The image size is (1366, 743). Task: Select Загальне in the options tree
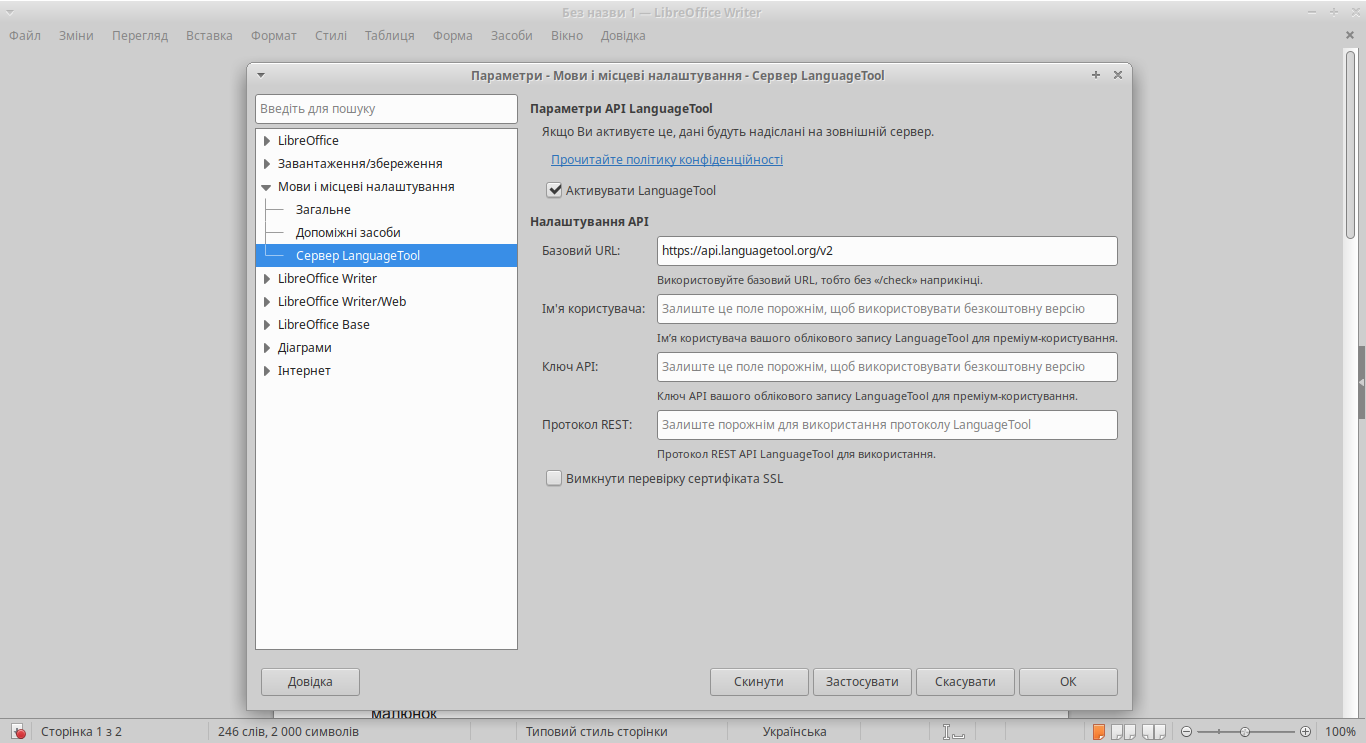click(x=323, y=210)
